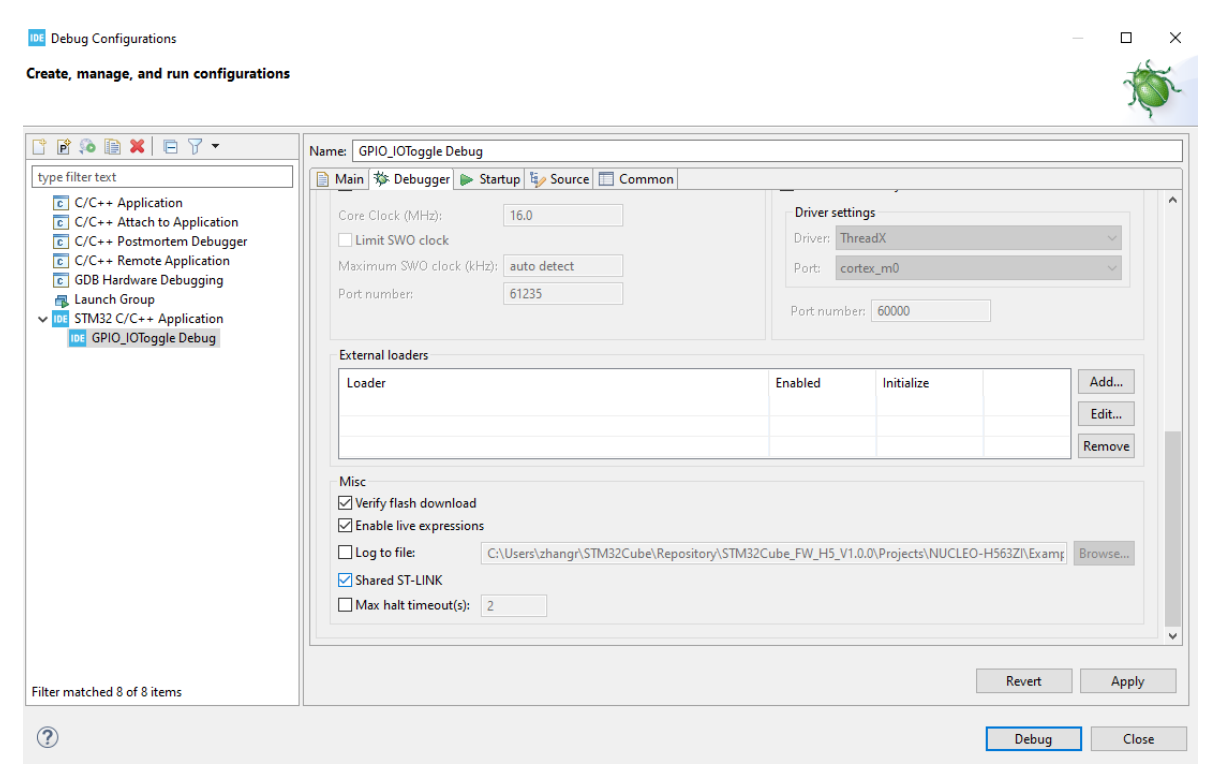Enable the Log to file checkbox
Image resolution: width=1221 pixels, height=783 pixels.
[x=345, y=552]
